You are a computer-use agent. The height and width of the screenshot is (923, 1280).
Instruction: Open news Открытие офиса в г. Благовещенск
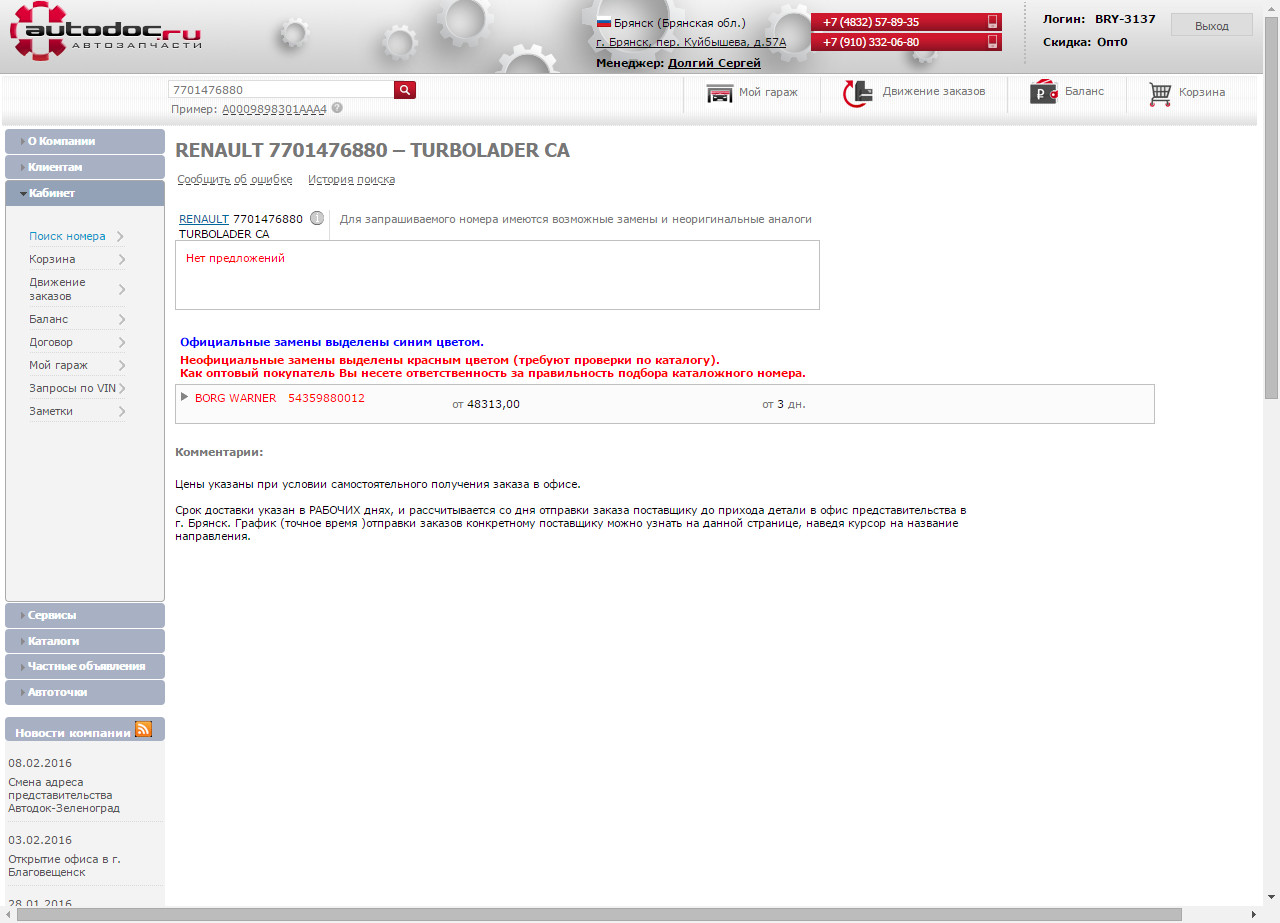click(65, 865)
